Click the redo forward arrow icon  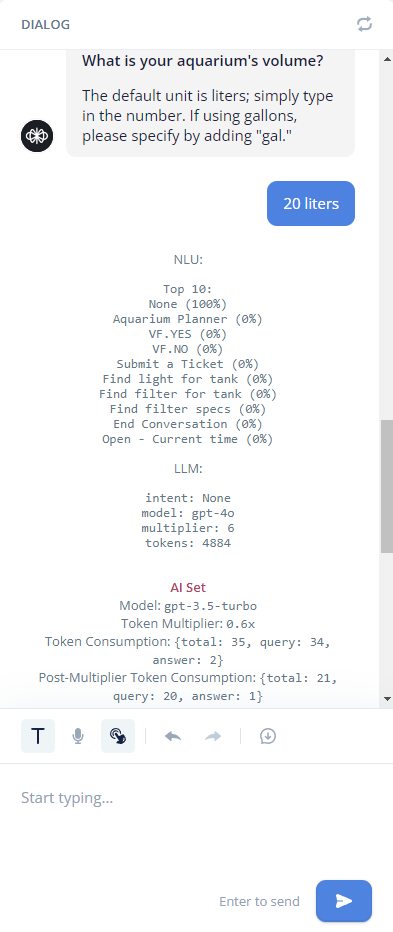pos(213,736)
